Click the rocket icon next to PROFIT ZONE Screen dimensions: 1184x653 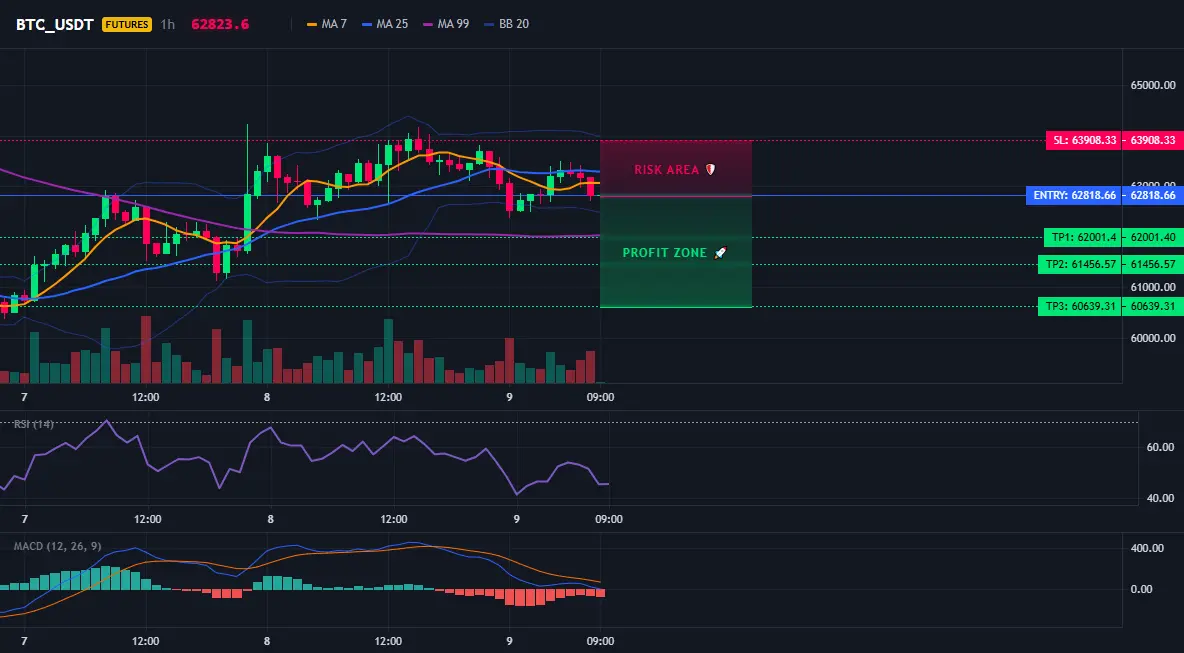click(x=720, y=253)
